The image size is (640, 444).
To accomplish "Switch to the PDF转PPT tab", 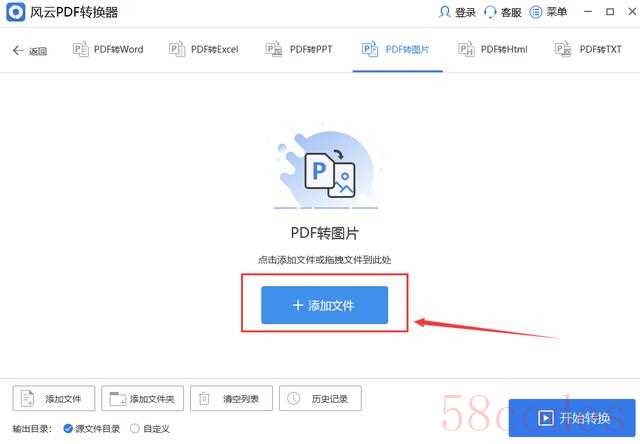I will pyautogui.click(x=299, y=49).
